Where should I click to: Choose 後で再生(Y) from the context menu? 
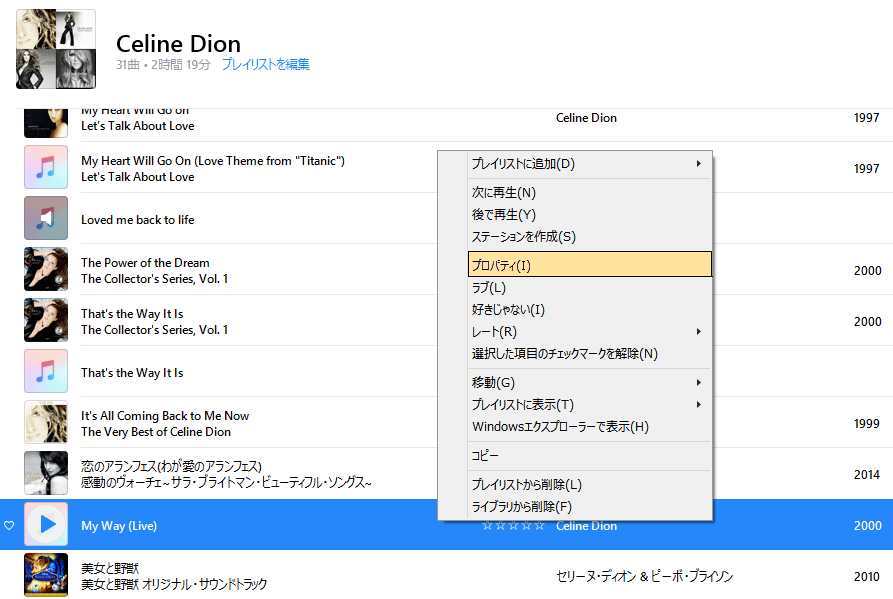(590, 215)
